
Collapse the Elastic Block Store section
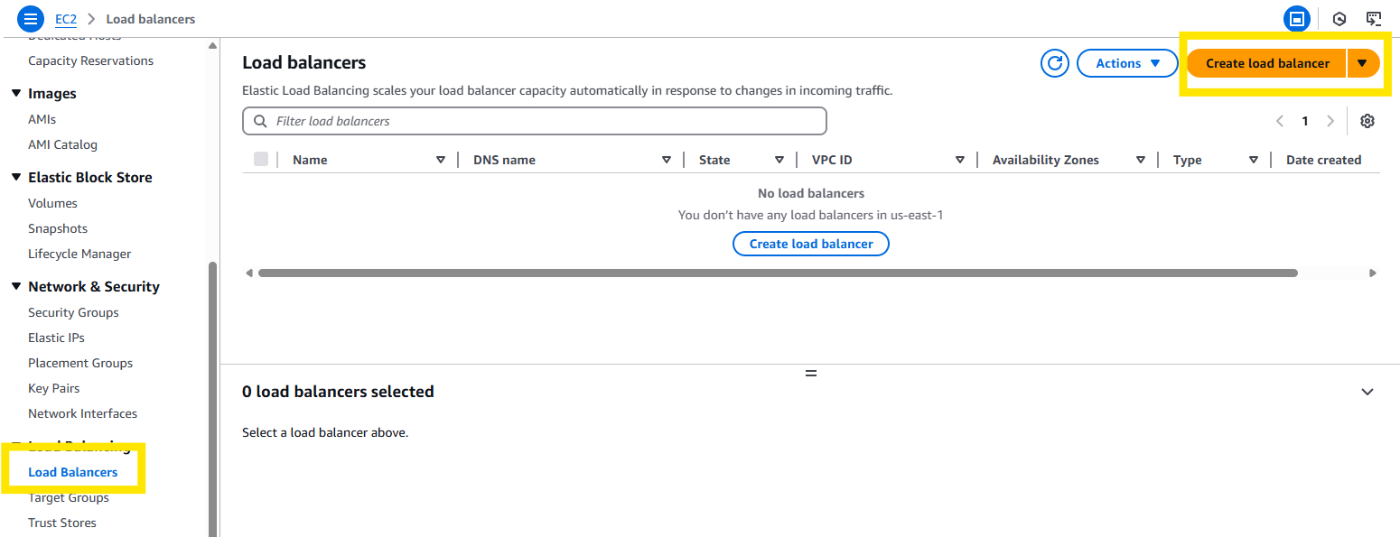[x=16, y=177]
